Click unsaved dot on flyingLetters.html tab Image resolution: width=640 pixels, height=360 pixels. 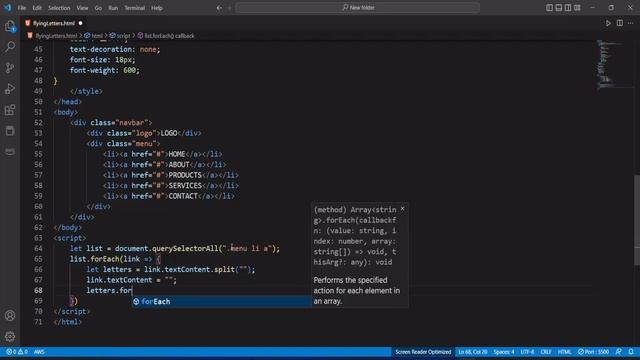[80, 23]
